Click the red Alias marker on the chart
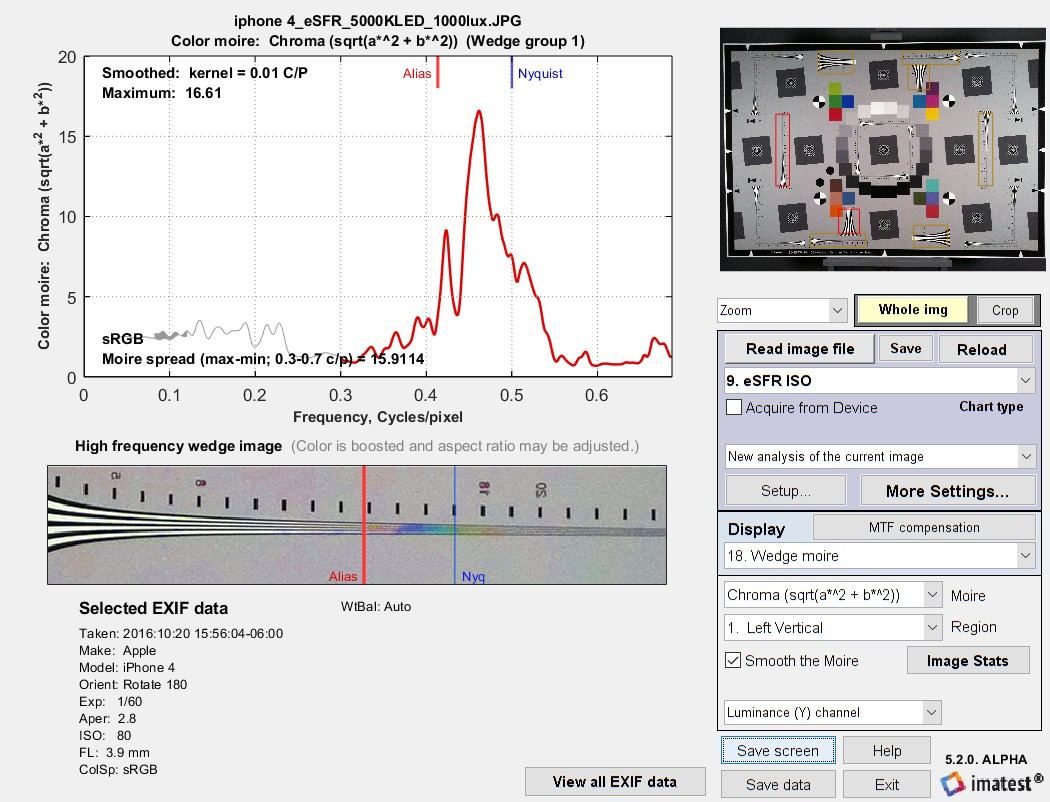The height and width of the screenshot is (802, 1050). click(x=437, y=72)
